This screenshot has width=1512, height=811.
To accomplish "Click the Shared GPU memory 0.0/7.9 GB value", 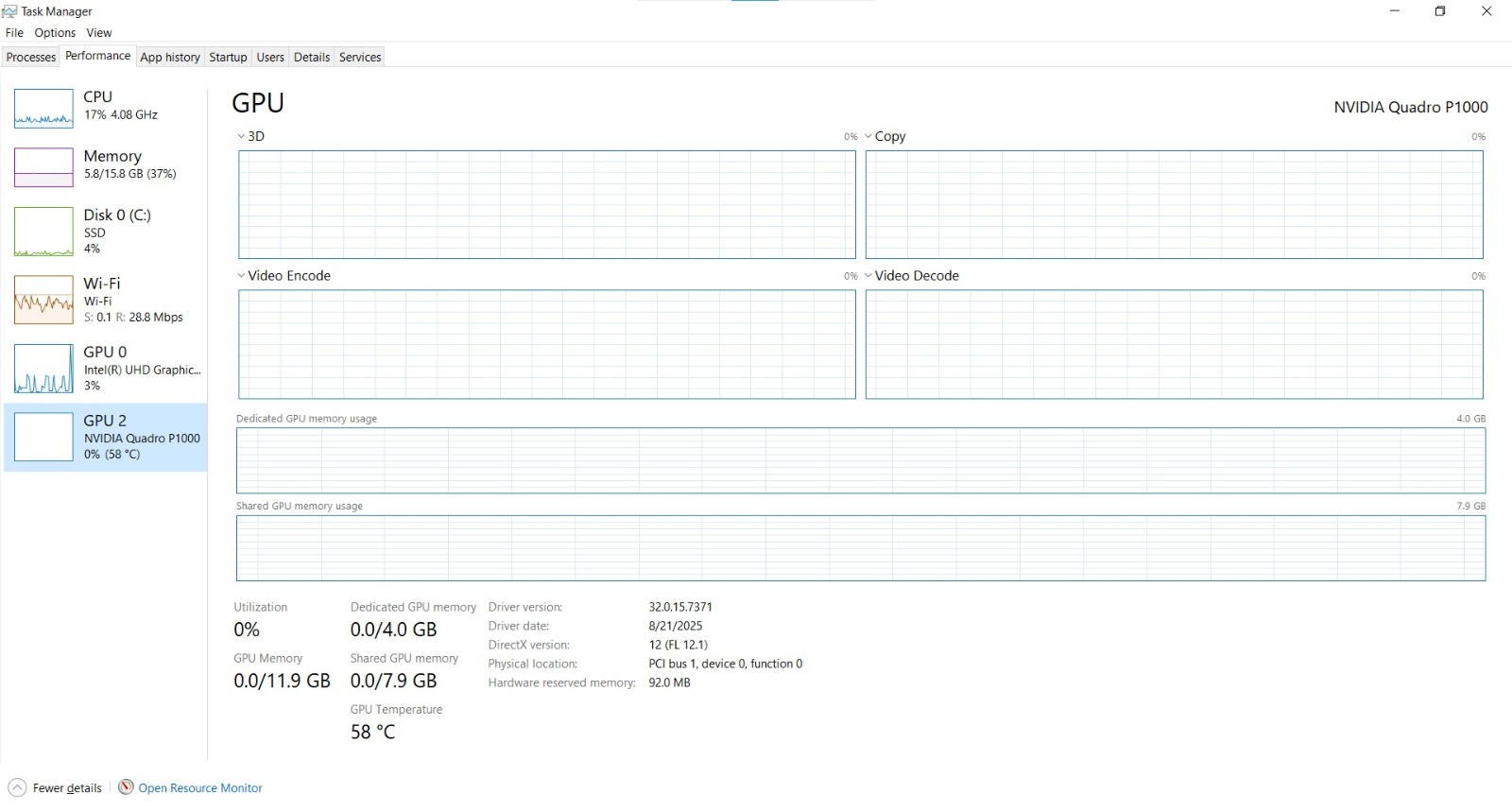I will coord(393,681).
